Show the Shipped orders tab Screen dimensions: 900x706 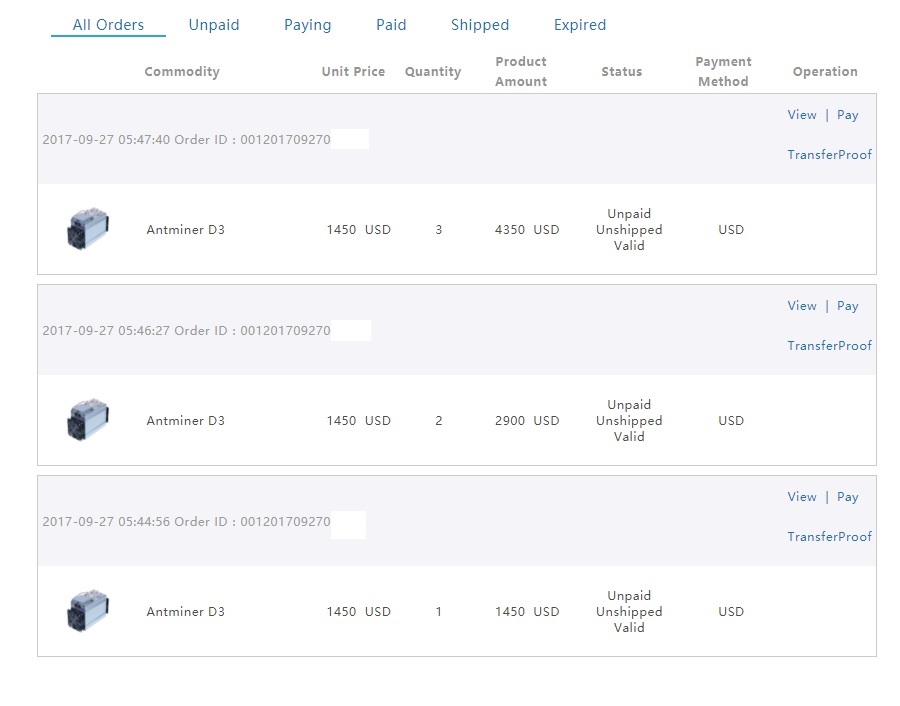[480, 25]
